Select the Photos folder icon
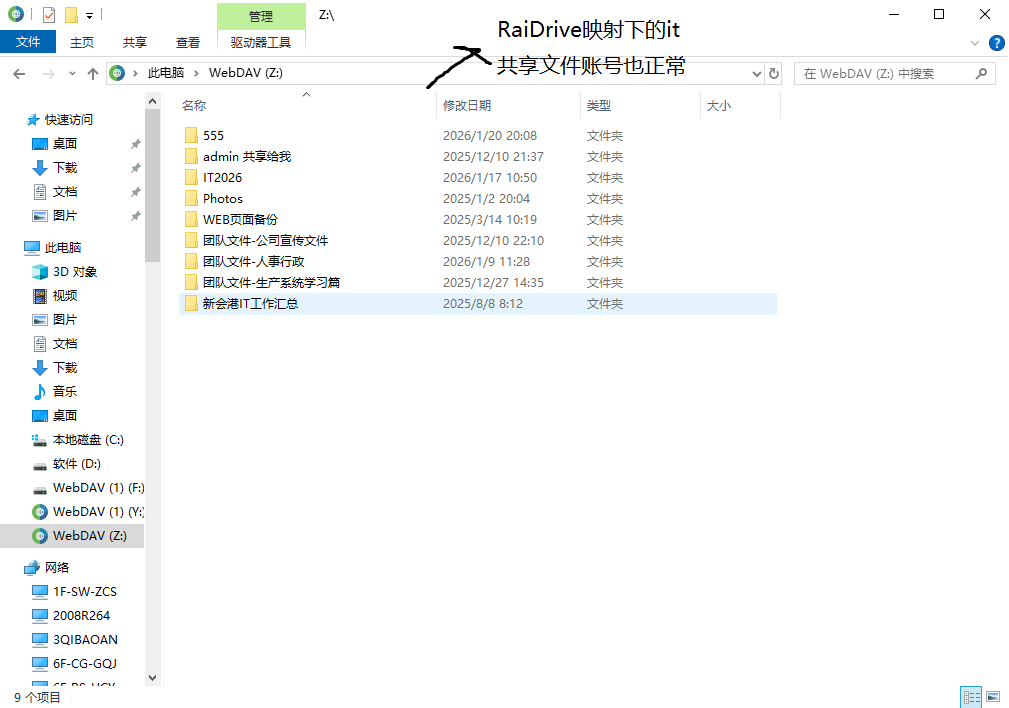This screenshot has height=708, width=1009. 190,198
